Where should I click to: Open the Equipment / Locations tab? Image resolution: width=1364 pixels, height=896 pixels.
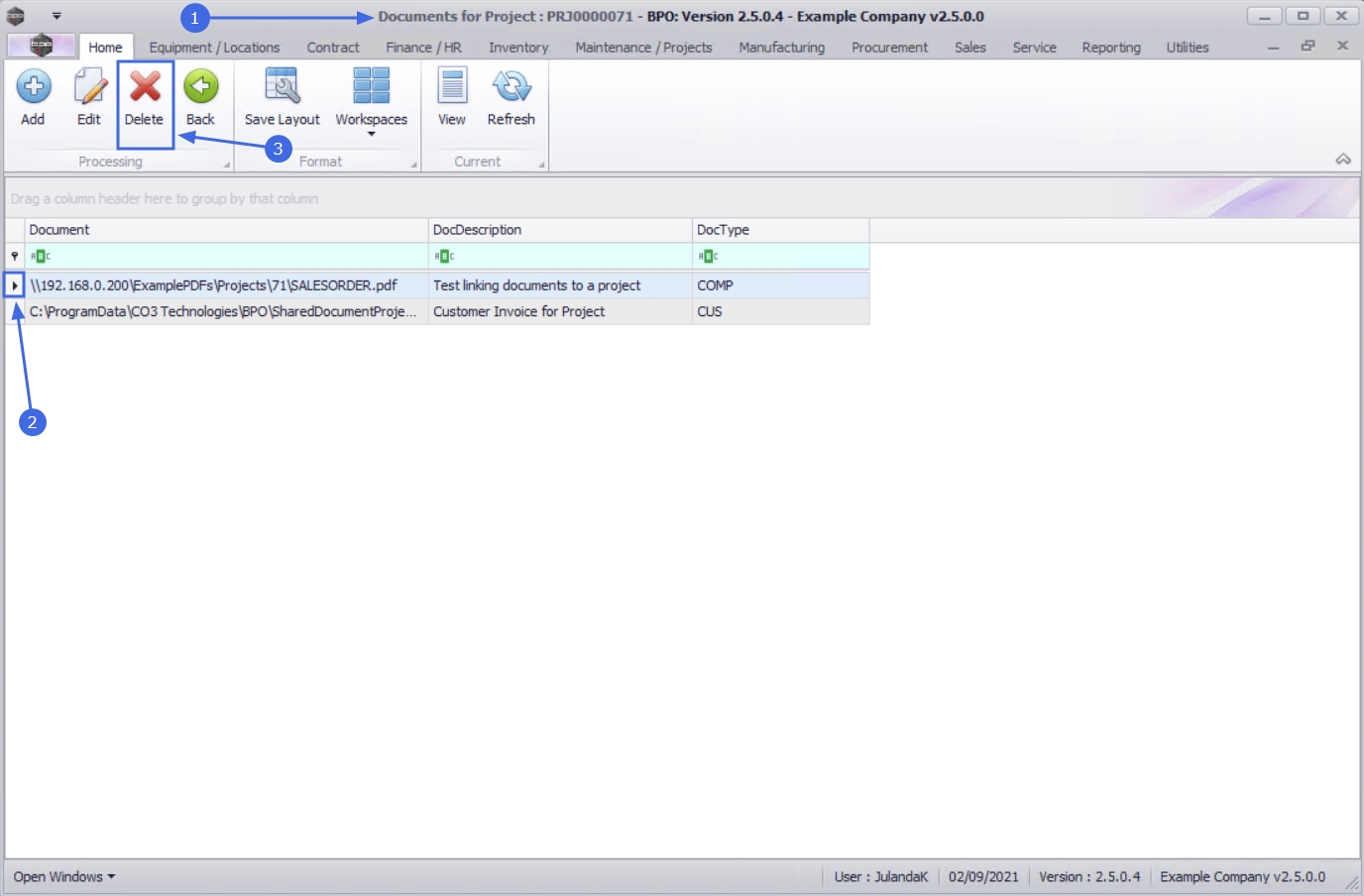pos(214,48)
